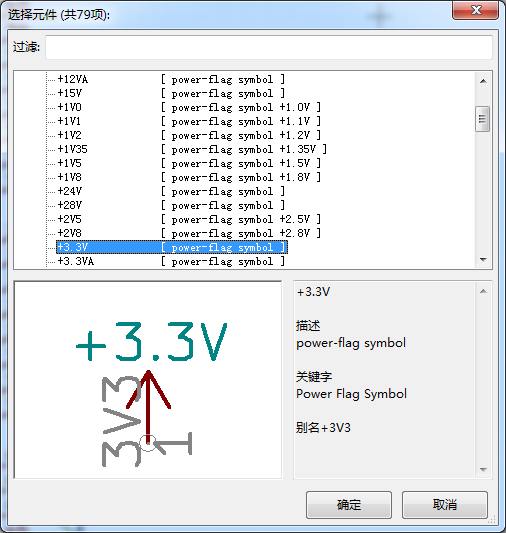506x533 pixels.
Task: Click the description panel scroll-down arrow
Action: click(483, 470)
